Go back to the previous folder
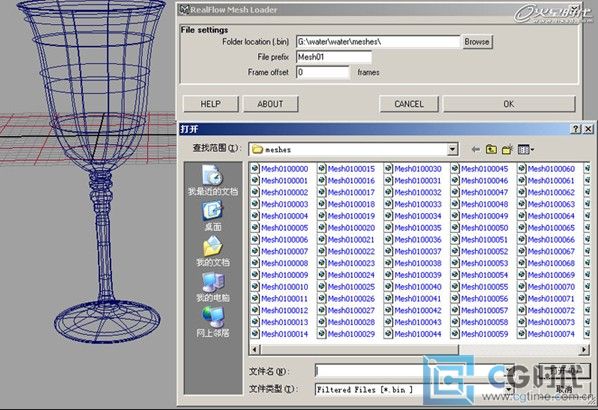Image resolution: width=598 pixels, height=410 pixels. pos(475,150)
